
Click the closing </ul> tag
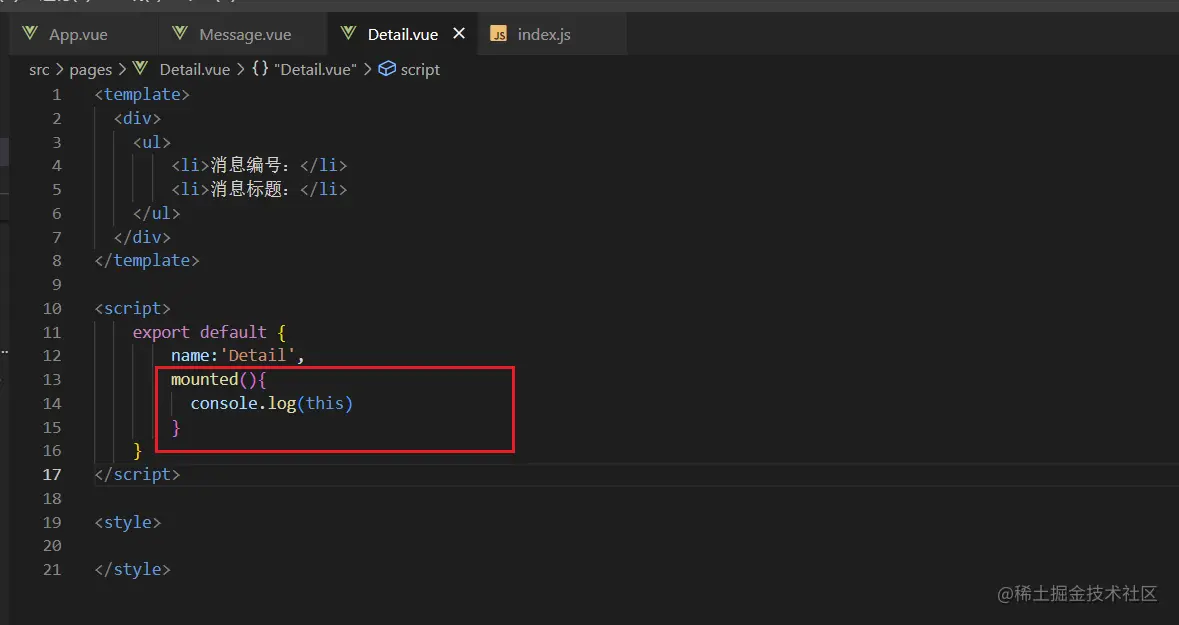156,214
